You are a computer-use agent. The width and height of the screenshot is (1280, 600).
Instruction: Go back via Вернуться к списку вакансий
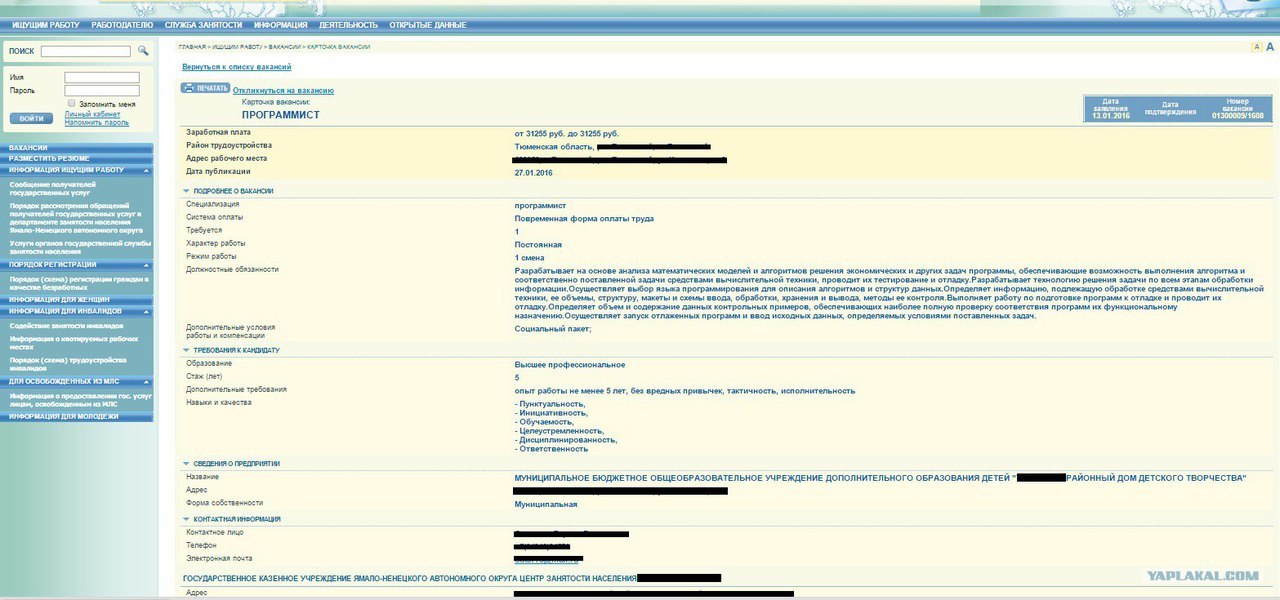point(236,67)
